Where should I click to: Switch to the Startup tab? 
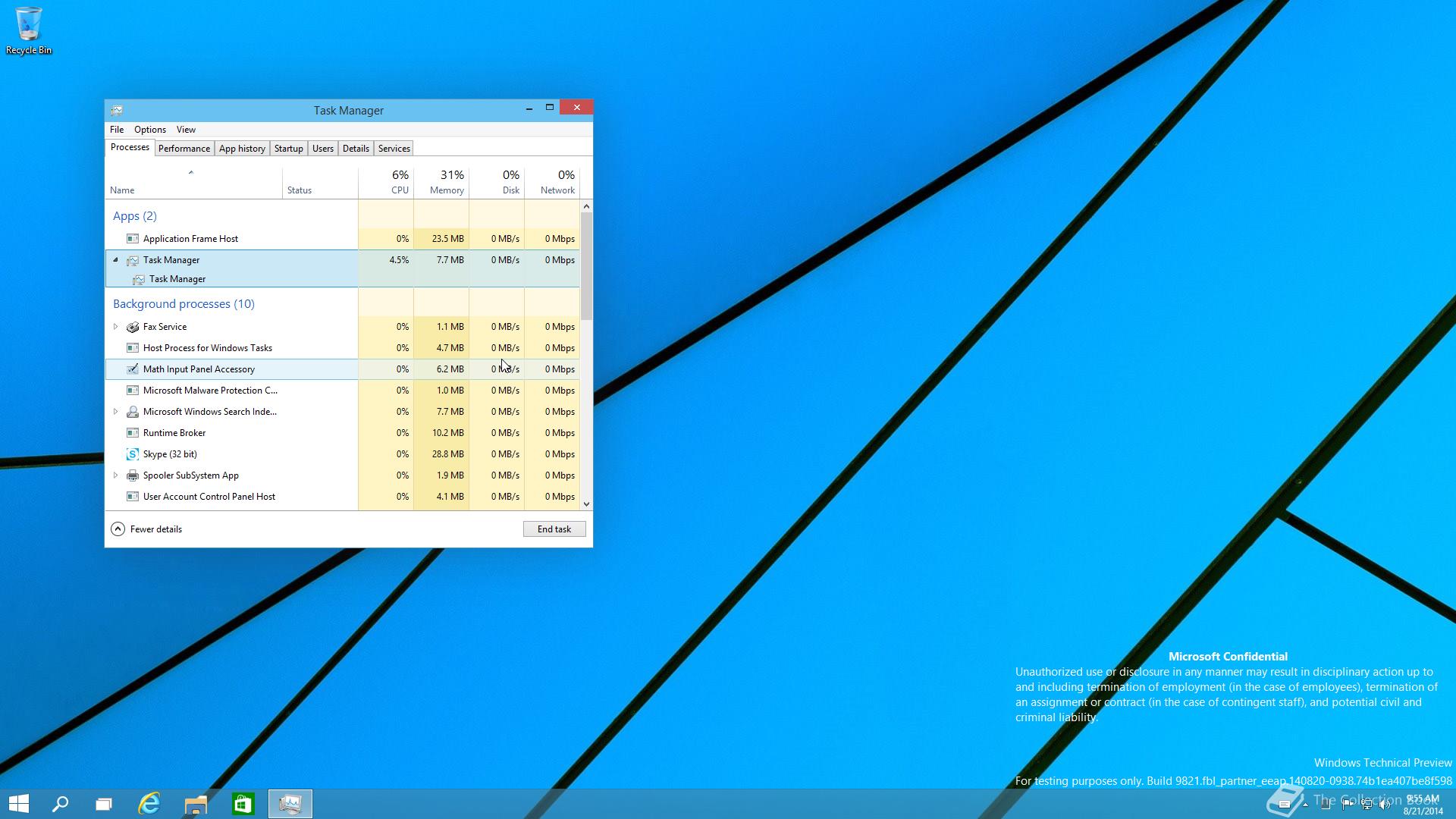(289, 149)
